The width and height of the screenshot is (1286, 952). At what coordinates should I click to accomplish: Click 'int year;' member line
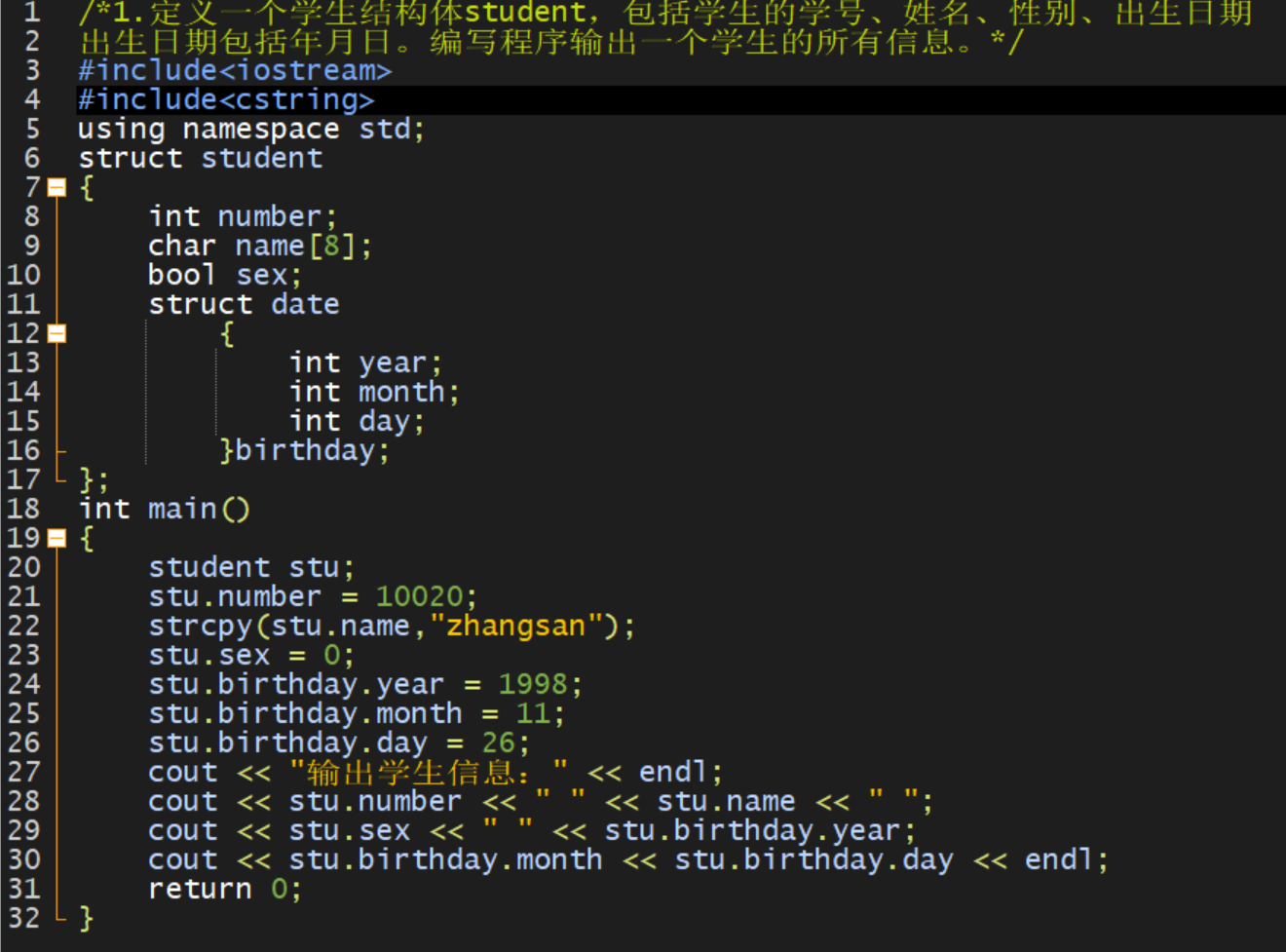[x=365, y=362]
